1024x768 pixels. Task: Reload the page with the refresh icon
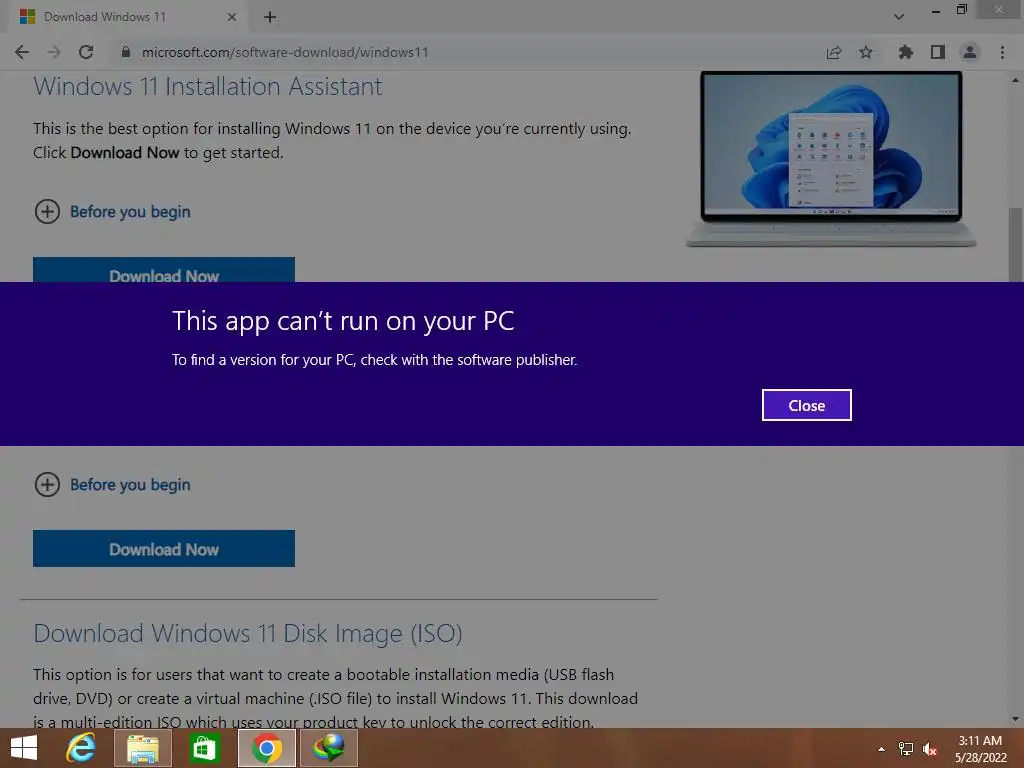86,52
